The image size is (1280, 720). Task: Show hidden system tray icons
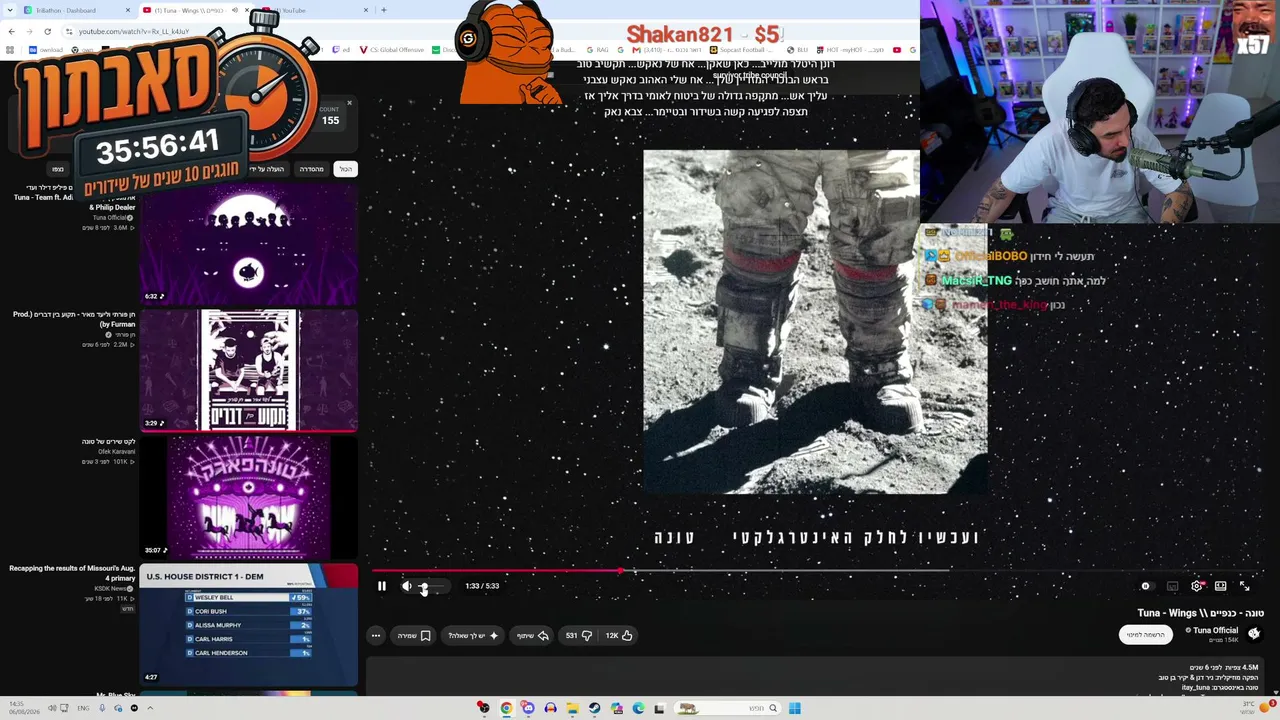click(x=150, y=708)
